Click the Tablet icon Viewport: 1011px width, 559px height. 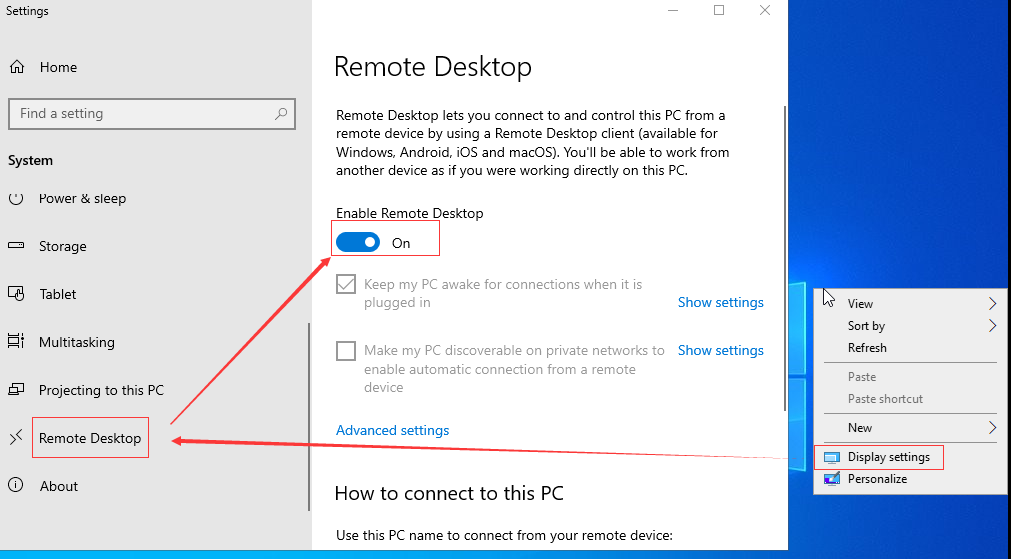pos(16,294)
